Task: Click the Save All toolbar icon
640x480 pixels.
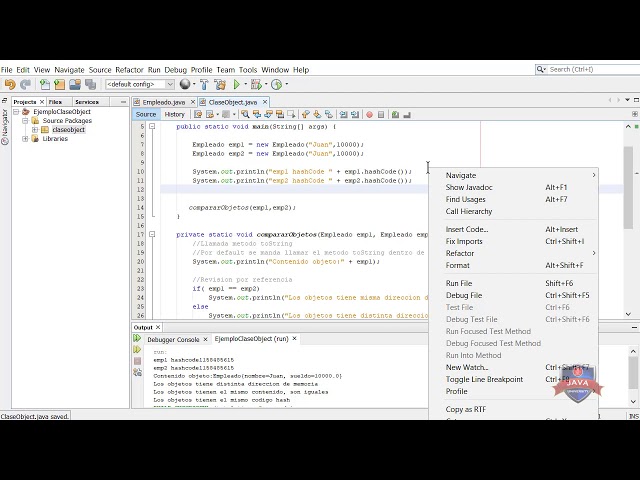Action: (90, 84)
